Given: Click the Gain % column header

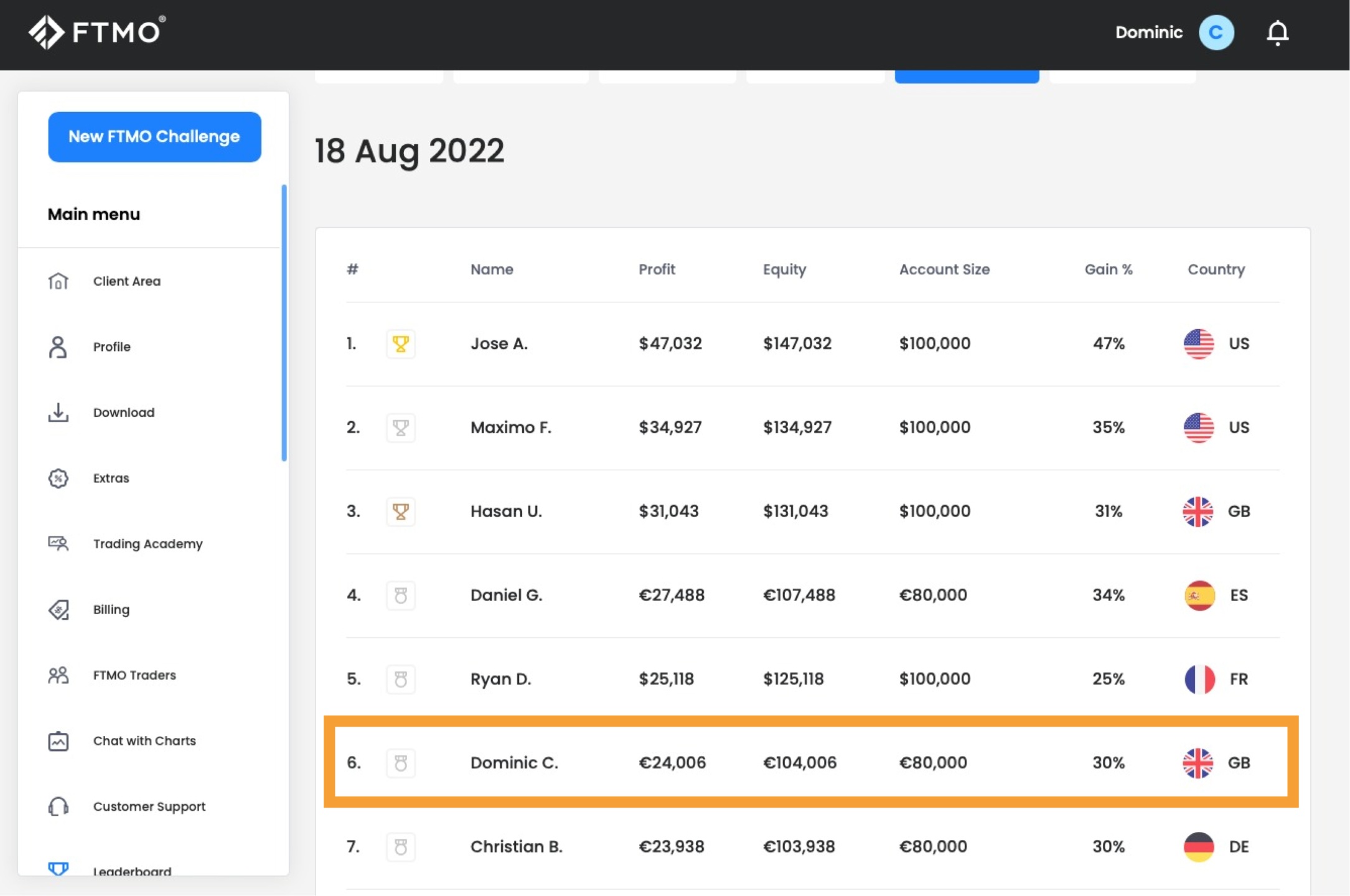Looking at the screenshot, I should click(x=1109, y=269).
